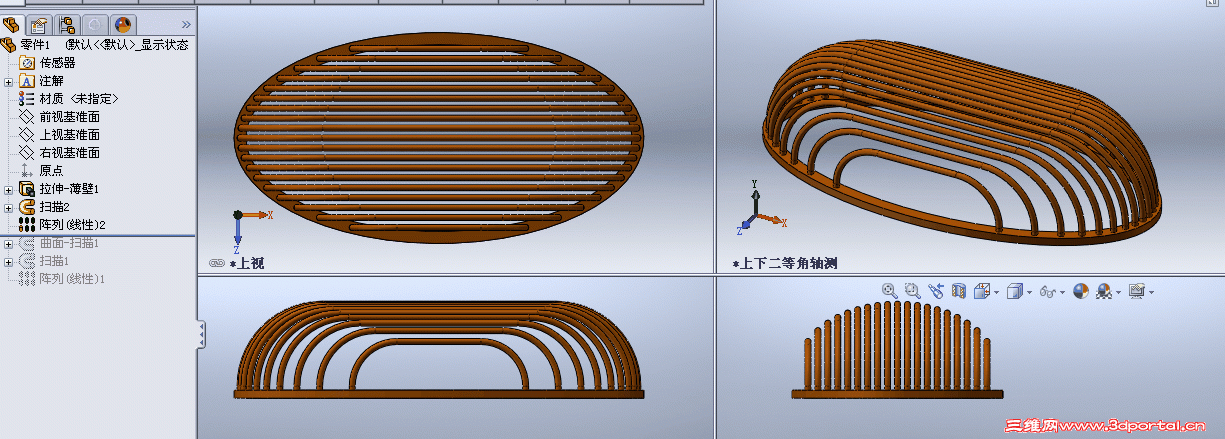
Task: Expand the 扫描2 sweep feature
Action: [x=8, y=207]
